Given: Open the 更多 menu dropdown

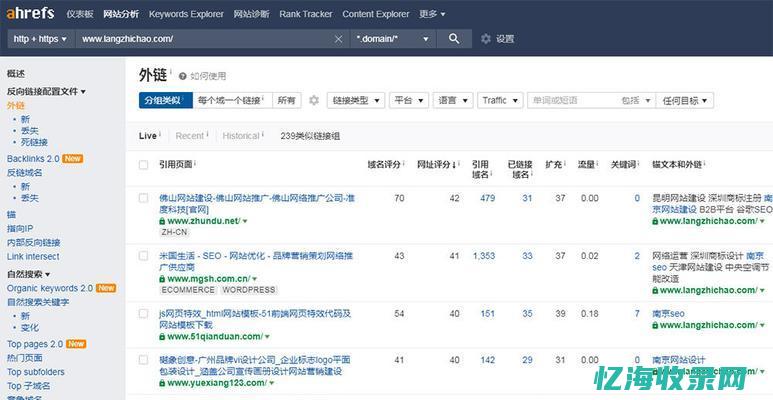Looking at the screenshot, I should click(x=432, y=14).
